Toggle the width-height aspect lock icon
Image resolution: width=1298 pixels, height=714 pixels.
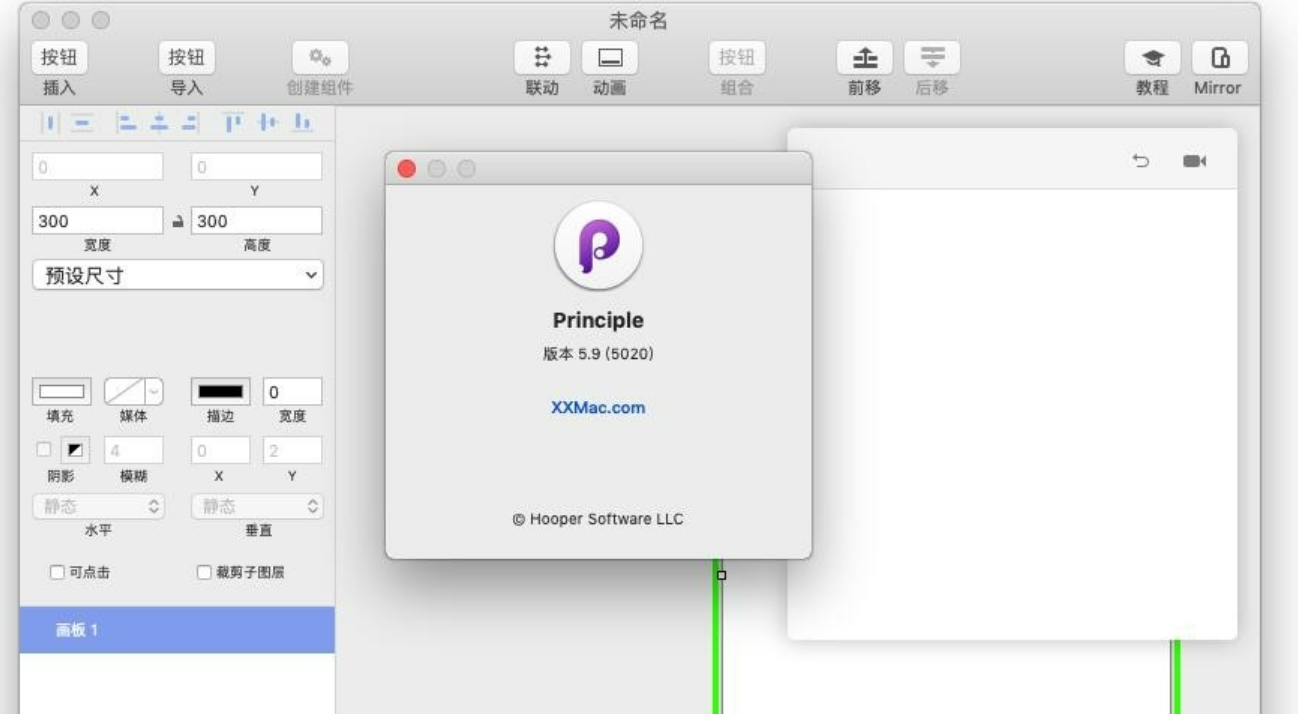click(178, 222)
